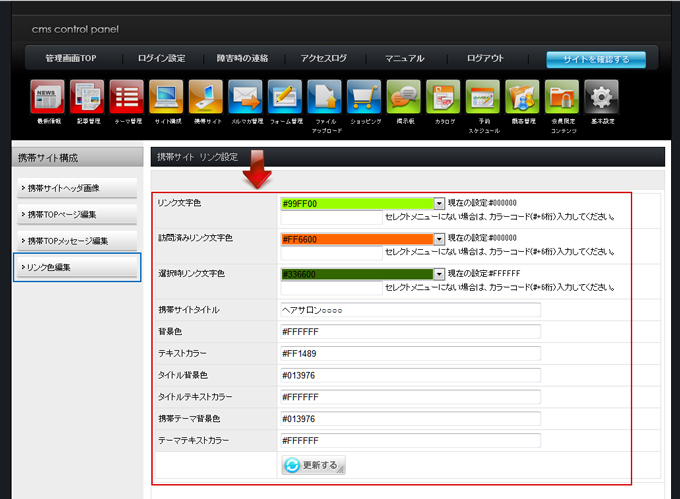Click the サイト構成 laptop icon

point(166,97)
